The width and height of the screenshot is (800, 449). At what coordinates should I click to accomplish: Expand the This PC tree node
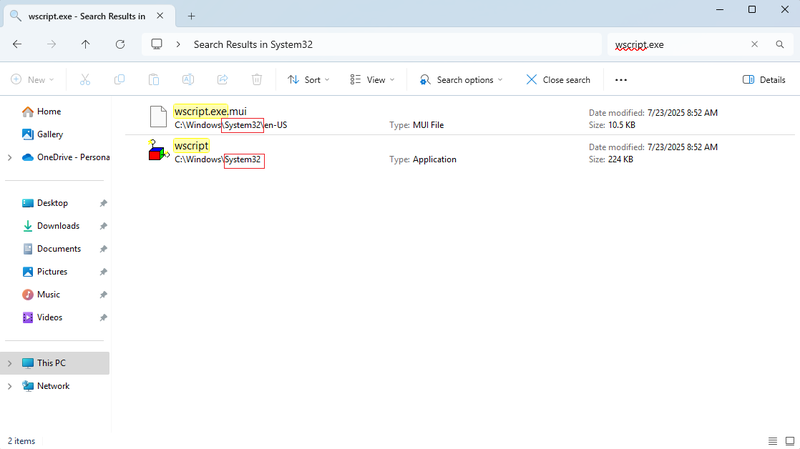10,363
